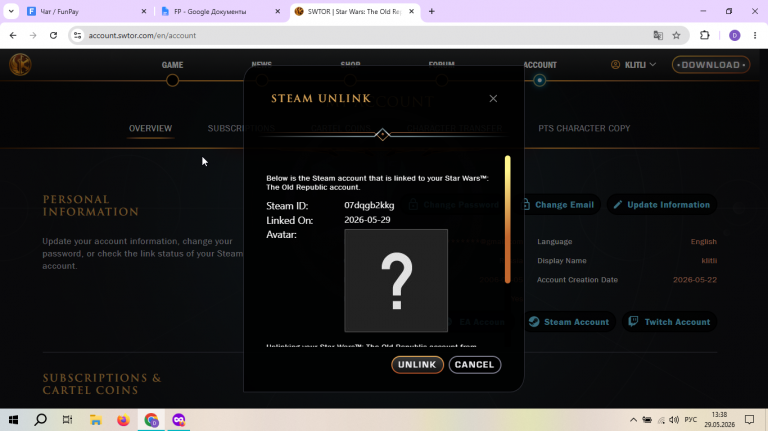Click the Account Creation Date value 2026-05-22
Screen dimensions: 768x431
click(695, 280)
